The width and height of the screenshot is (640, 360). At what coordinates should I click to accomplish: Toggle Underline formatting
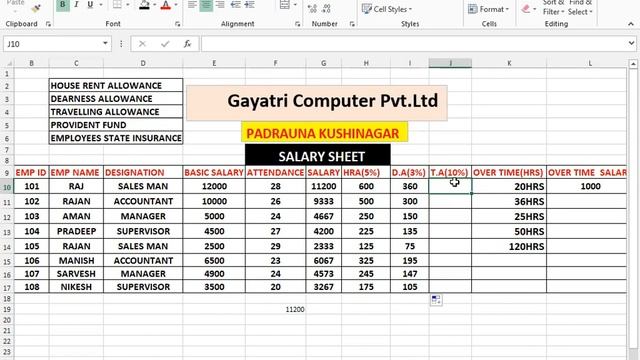[x=90, y=5]
